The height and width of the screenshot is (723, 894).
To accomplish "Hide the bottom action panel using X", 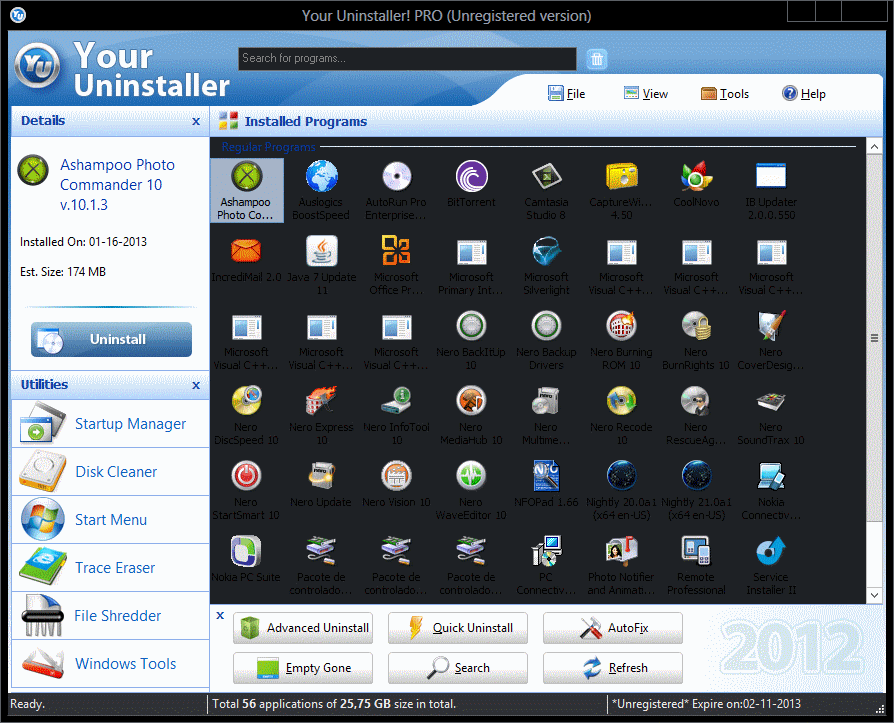I will coord(220,616).
